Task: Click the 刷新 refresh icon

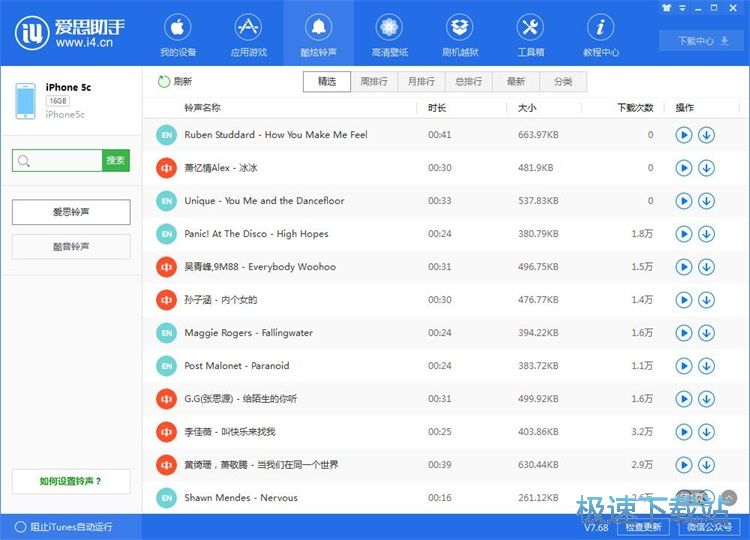Action: pyautogui.click(x=164, y=82)
